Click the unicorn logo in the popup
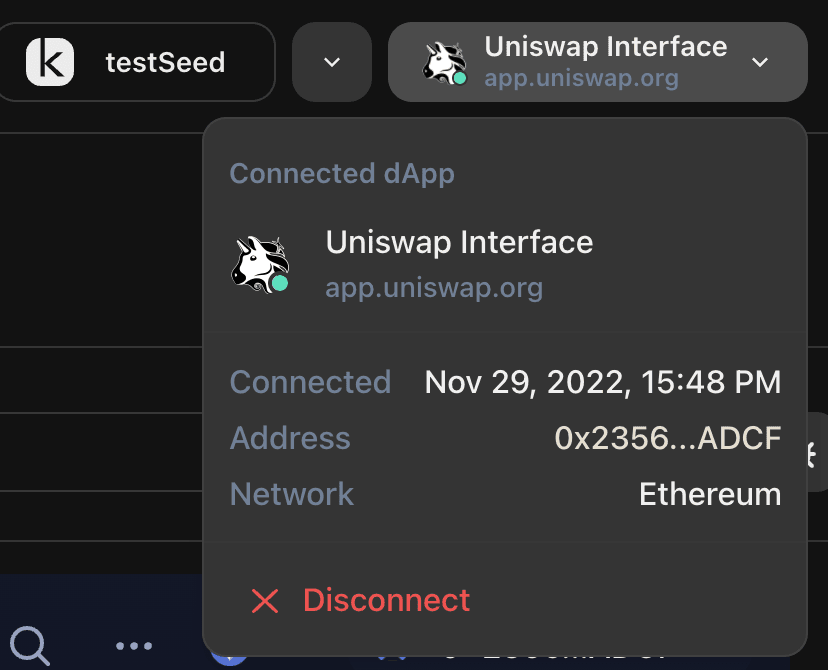 [260, 264]
